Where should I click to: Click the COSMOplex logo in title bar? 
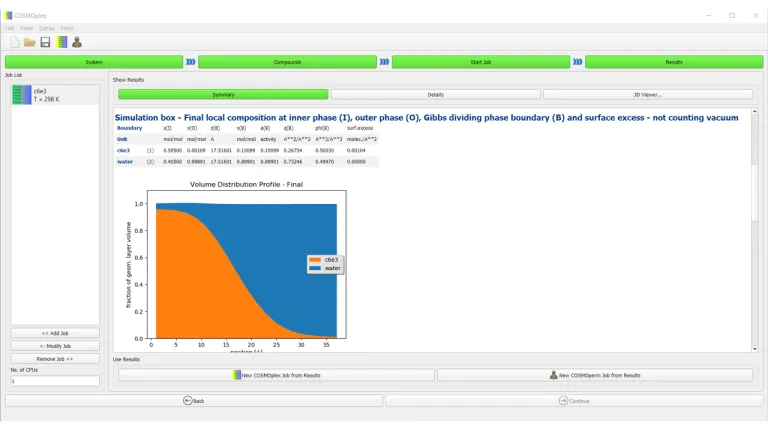pos(8,16)
